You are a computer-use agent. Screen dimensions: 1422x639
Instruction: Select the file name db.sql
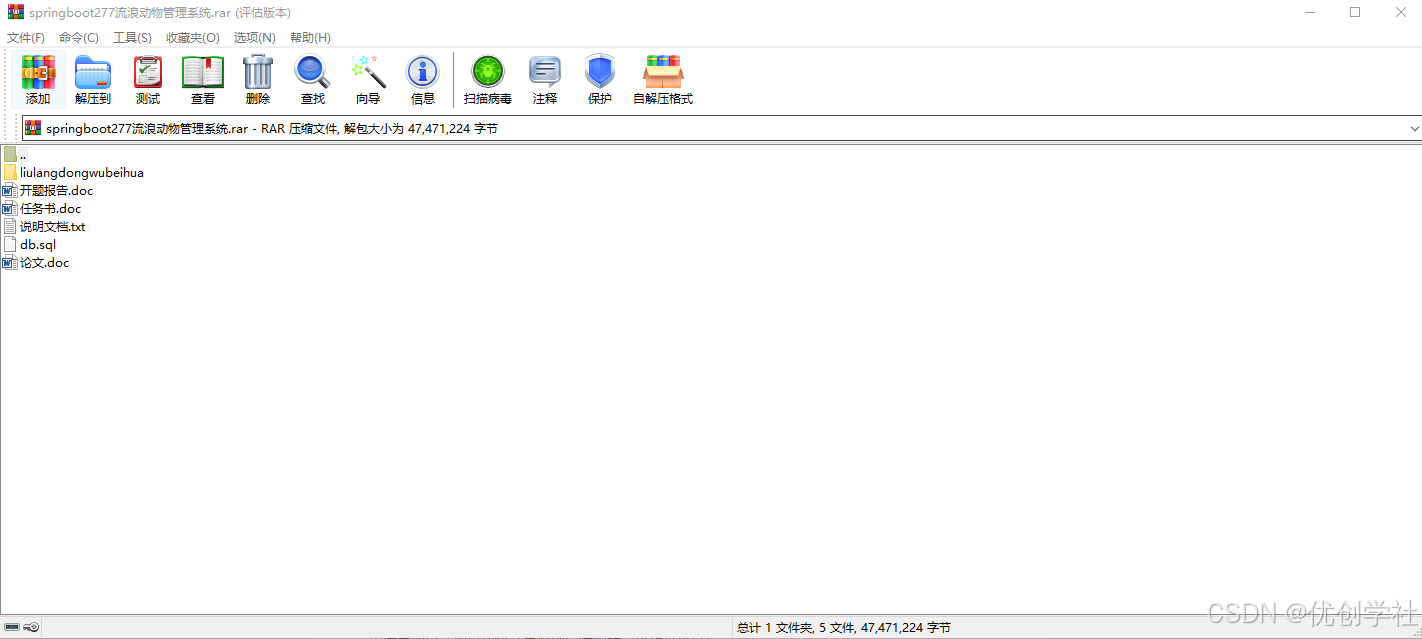(38, 244)
